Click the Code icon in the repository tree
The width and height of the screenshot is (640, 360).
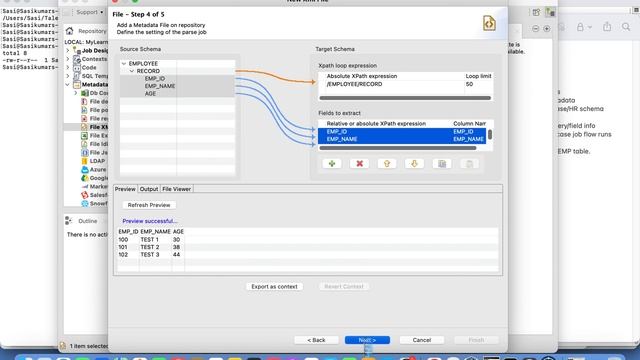tap(77, 67)
